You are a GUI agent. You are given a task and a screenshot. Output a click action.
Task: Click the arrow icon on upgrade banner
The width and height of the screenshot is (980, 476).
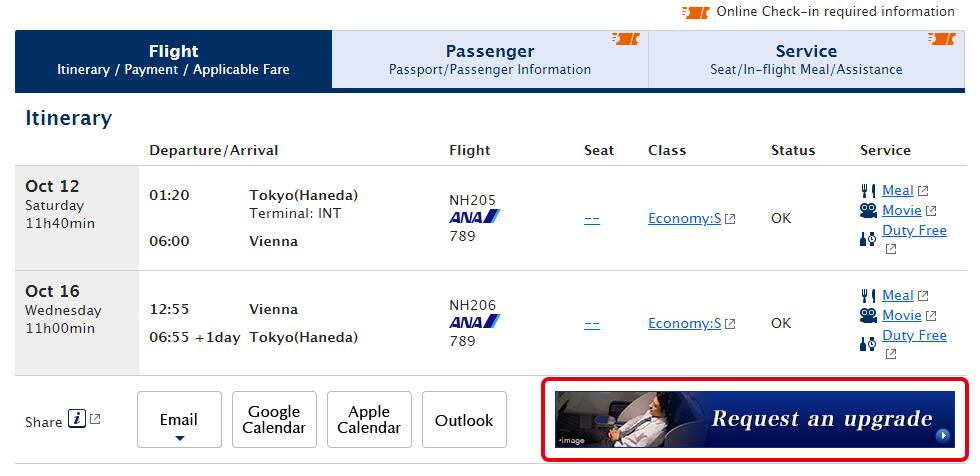[x=942, y=436]
